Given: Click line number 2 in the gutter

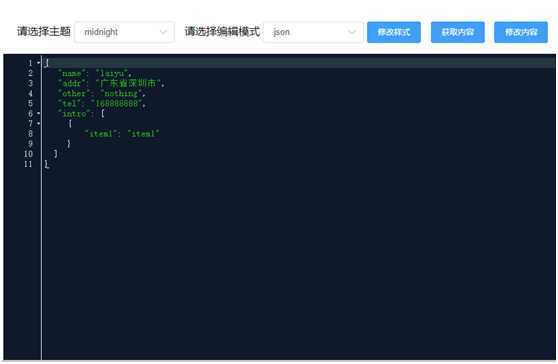Looking at the screenshot, I should click(x=30, y=73).
